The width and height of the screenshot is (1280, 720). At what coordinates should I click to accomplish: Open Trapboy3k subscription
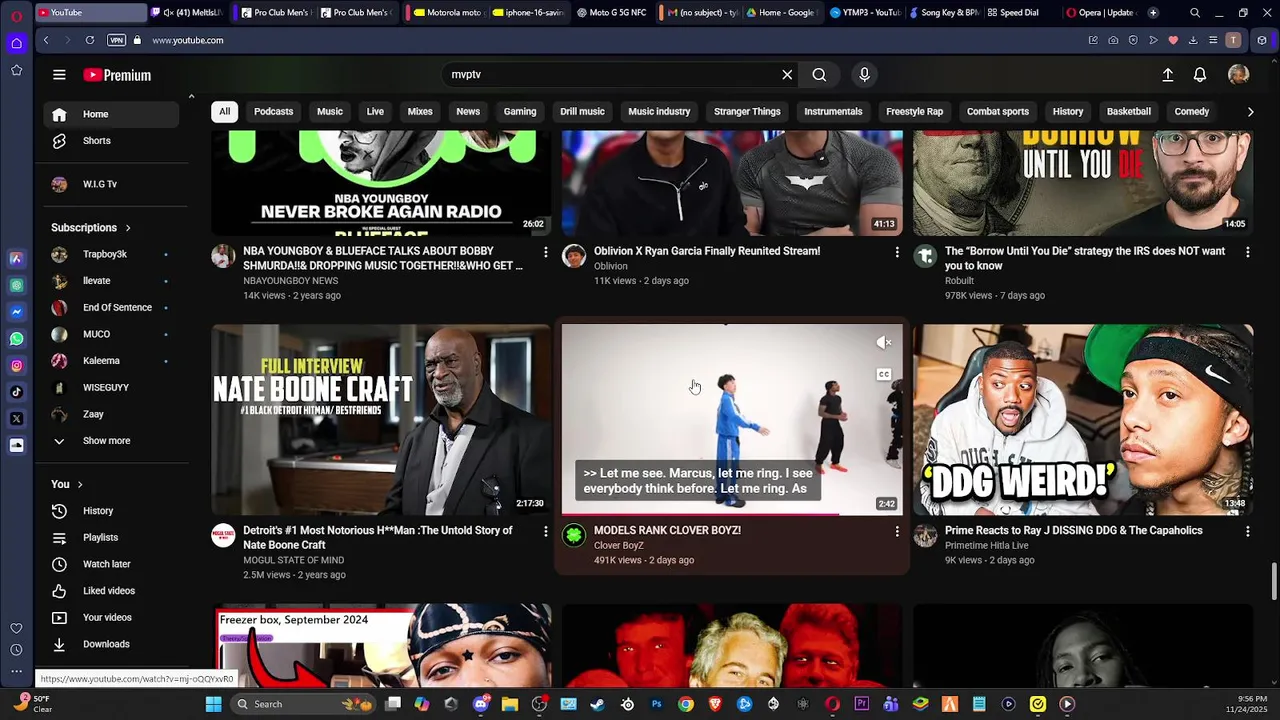(x=111, y=254)
